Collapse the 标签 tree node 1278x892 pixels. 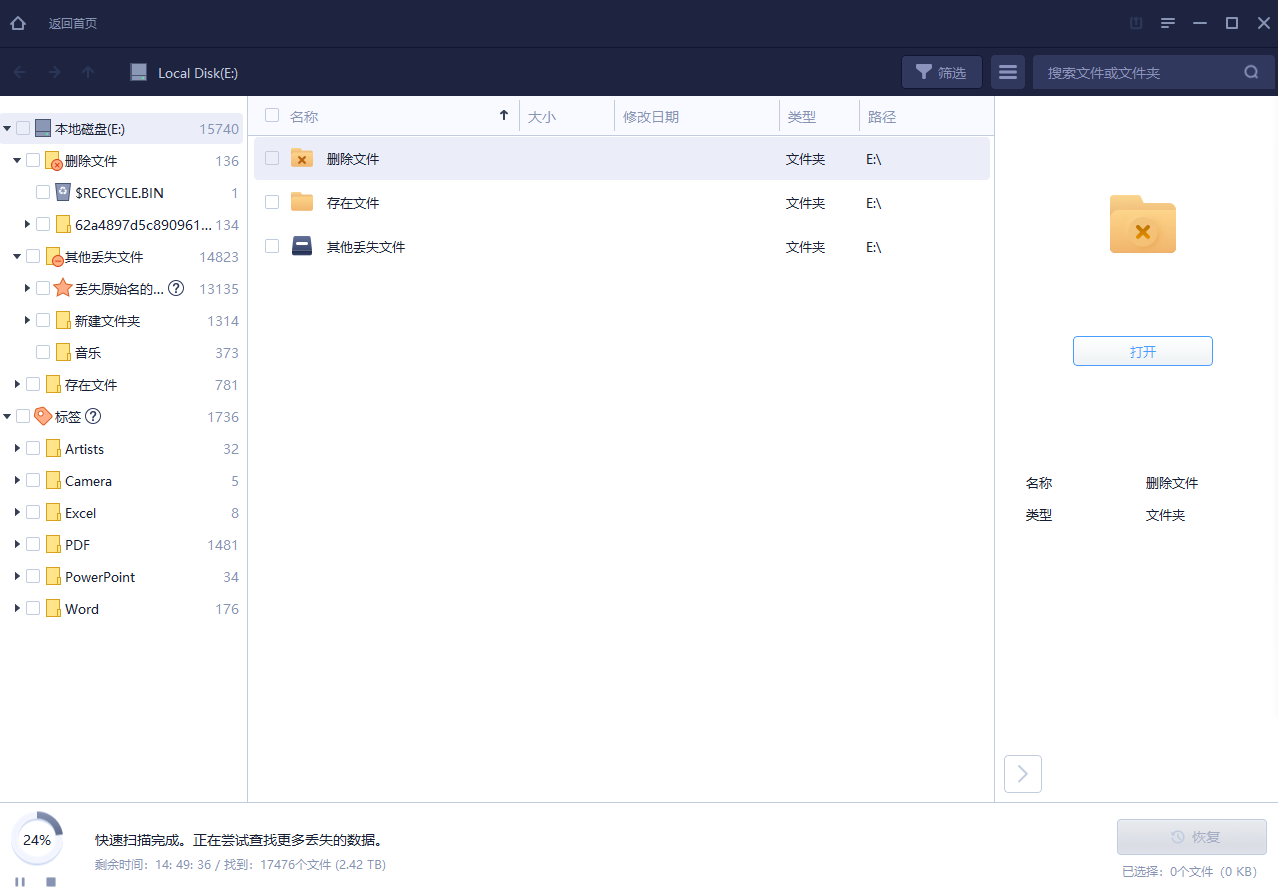(8, 416)
